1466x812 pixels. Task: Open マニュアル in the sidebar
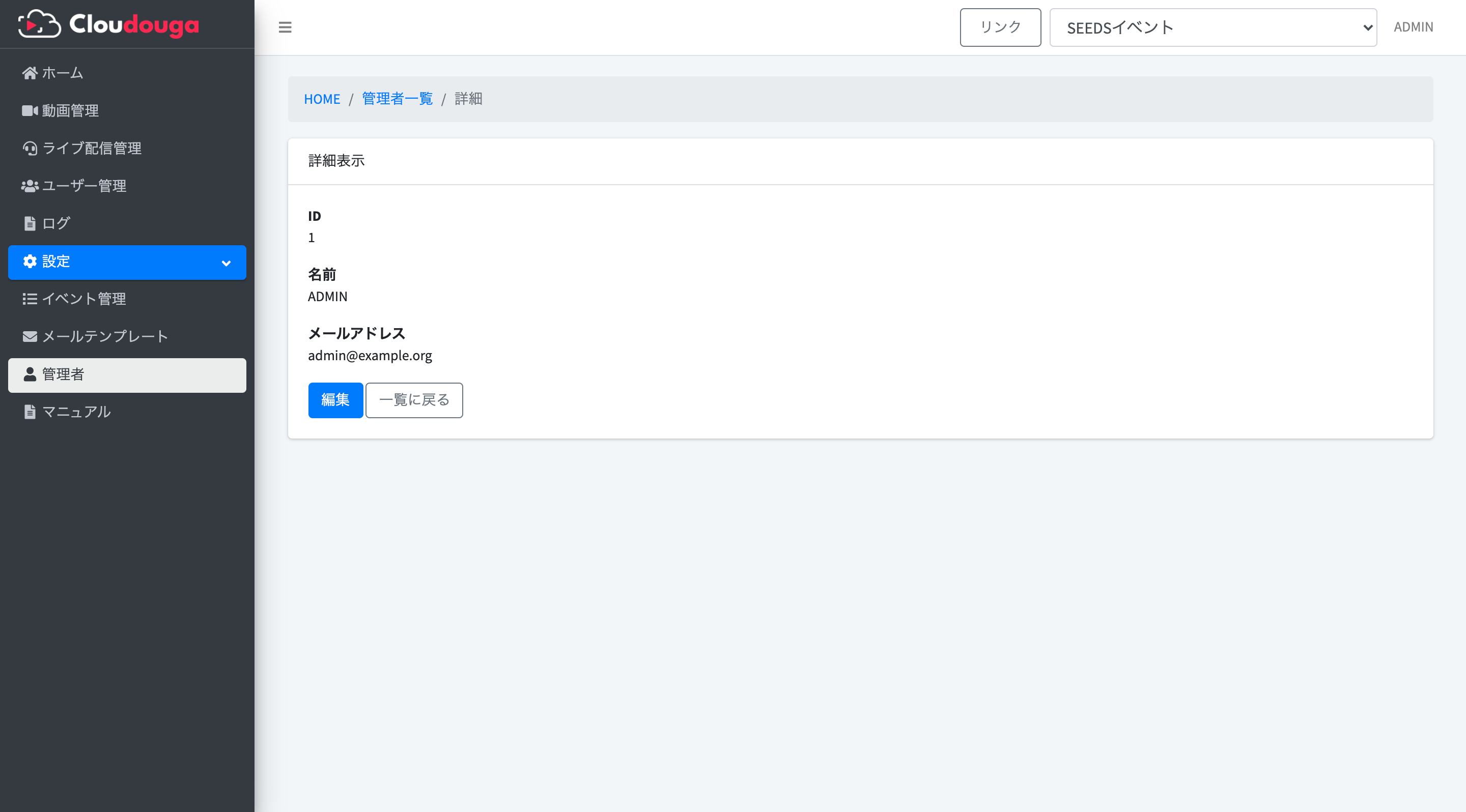coord(127,412)
